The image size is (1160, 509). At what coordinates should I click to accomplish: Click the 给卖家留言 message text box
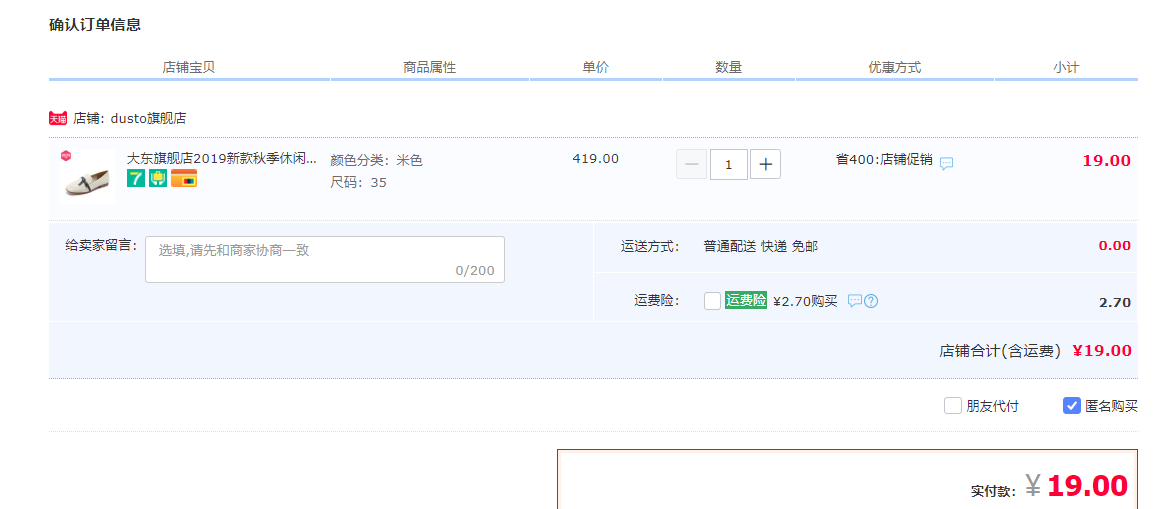(x=325, y=260)
